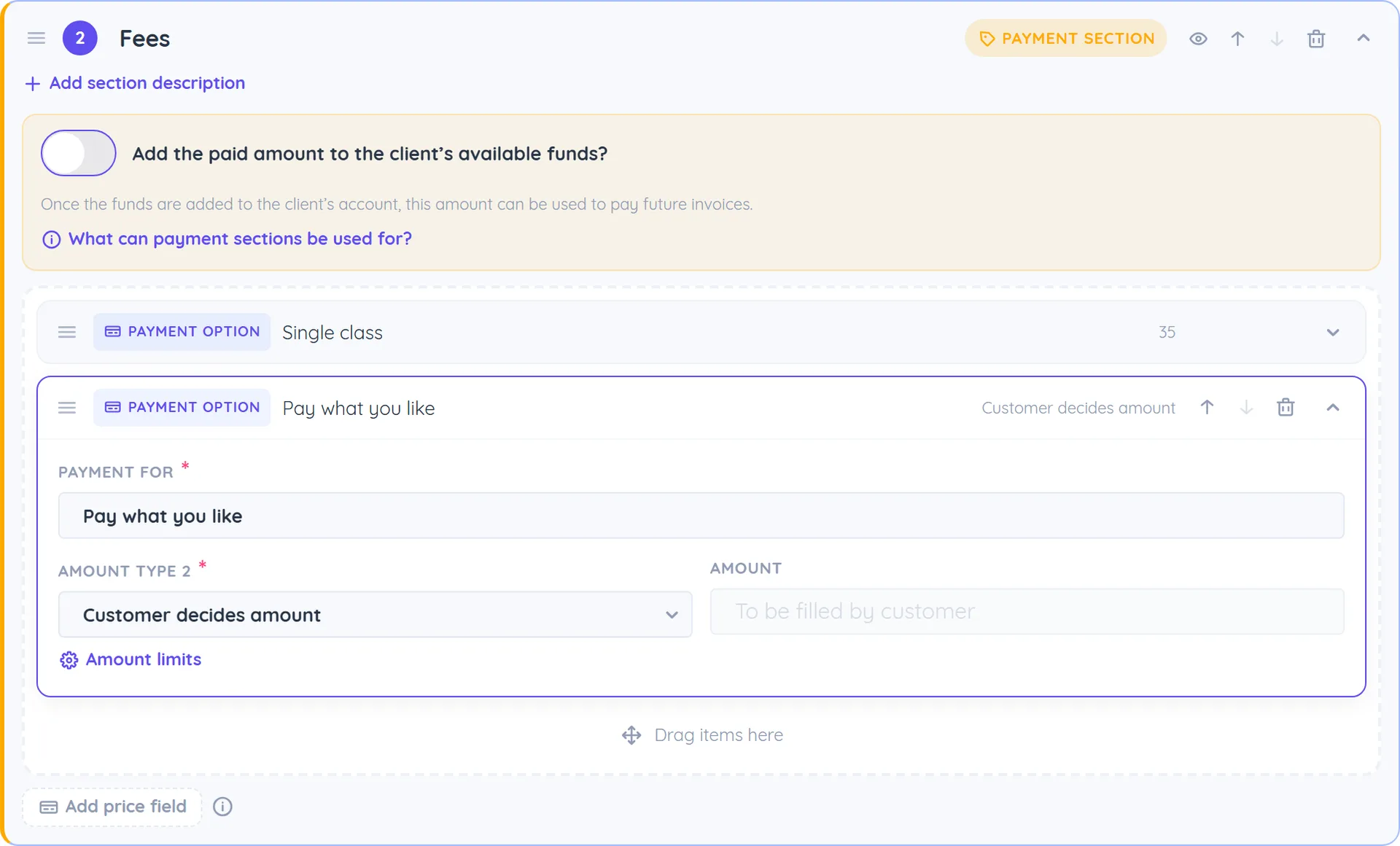Delete the Fees section with trash icon
The height and width of the screenshot is (846, 1400).
(1316, 39)
